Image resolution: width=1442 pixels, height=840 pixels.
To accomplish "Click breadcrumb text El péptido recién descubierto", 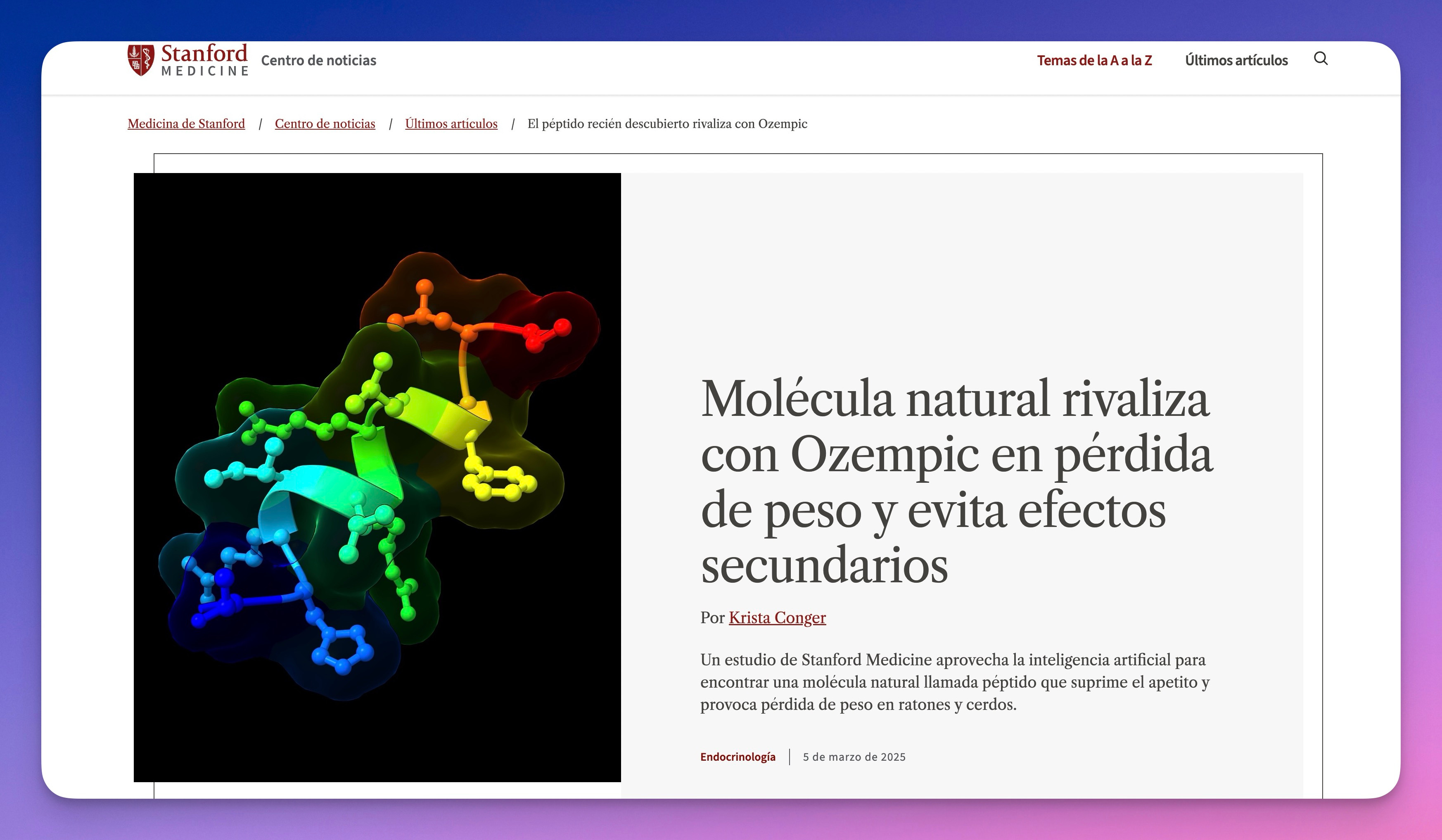I will click(667, 123).
